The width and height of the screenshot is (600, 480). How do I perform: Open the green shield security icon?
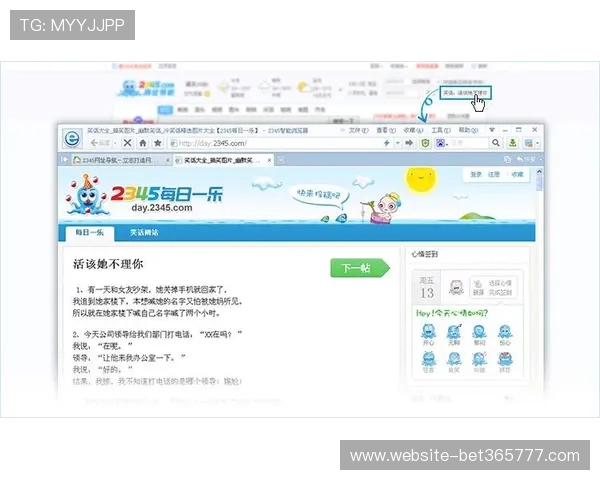[x=425, y=143]
